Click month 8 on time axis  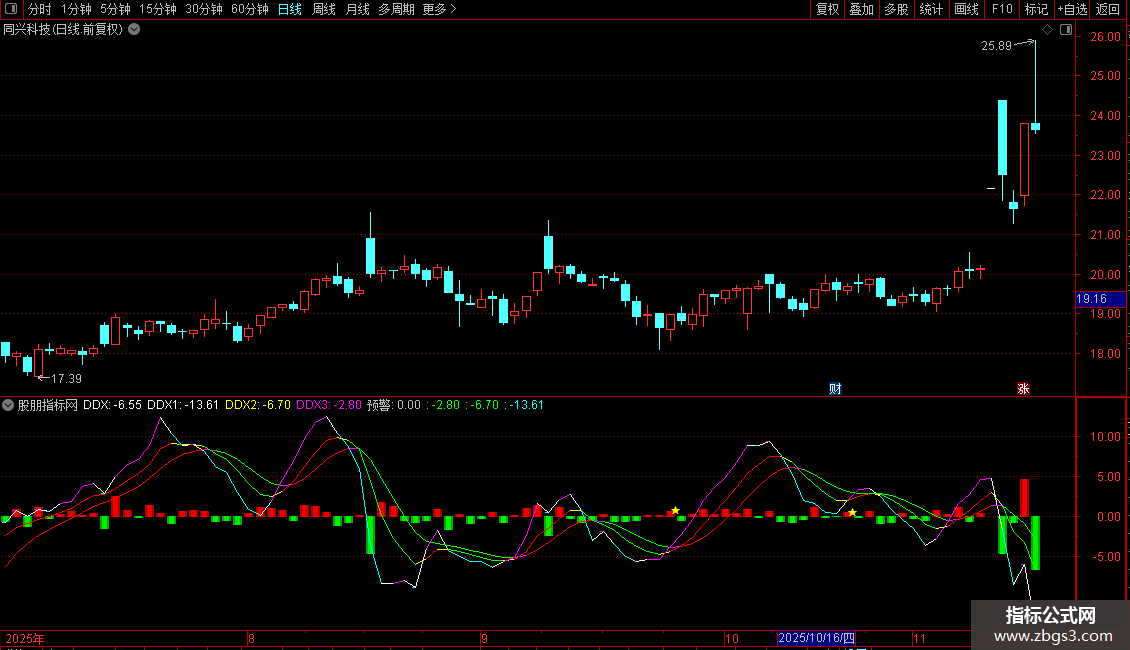251,638
